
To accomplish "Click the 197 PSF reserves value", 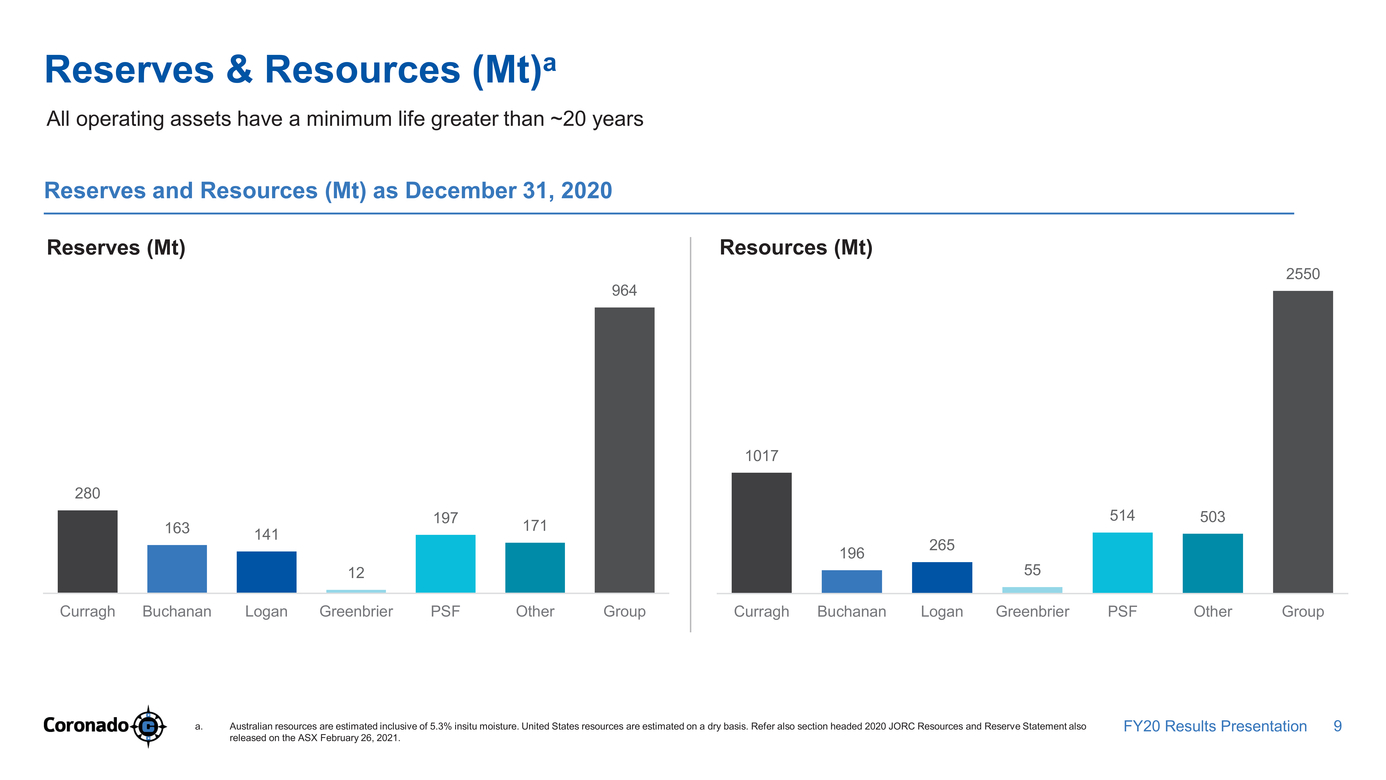I will click(x=445, y=518).
